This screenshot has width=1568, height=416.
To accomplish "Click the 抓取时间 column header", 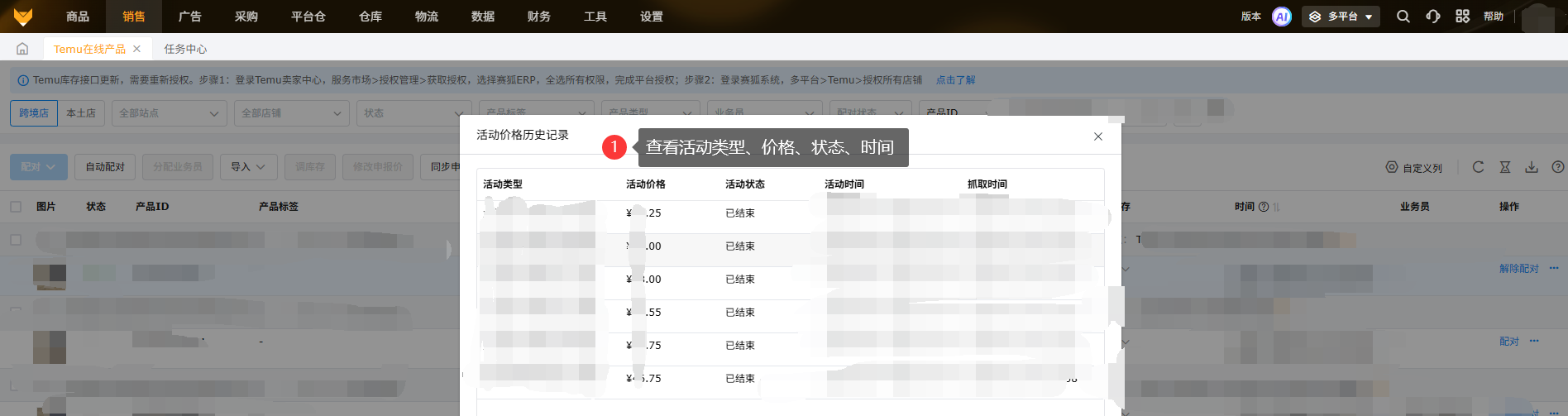I will (x=987, y=184).
